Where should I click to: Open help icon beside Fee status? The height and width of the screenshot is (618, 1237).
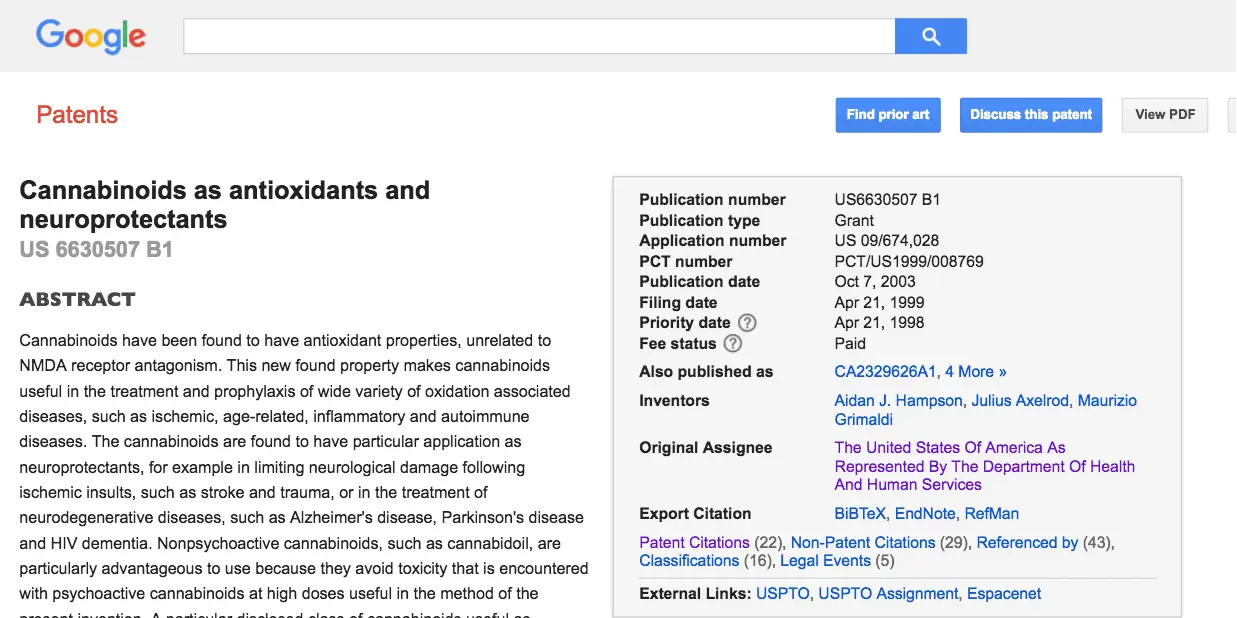[x=733, y=344]
